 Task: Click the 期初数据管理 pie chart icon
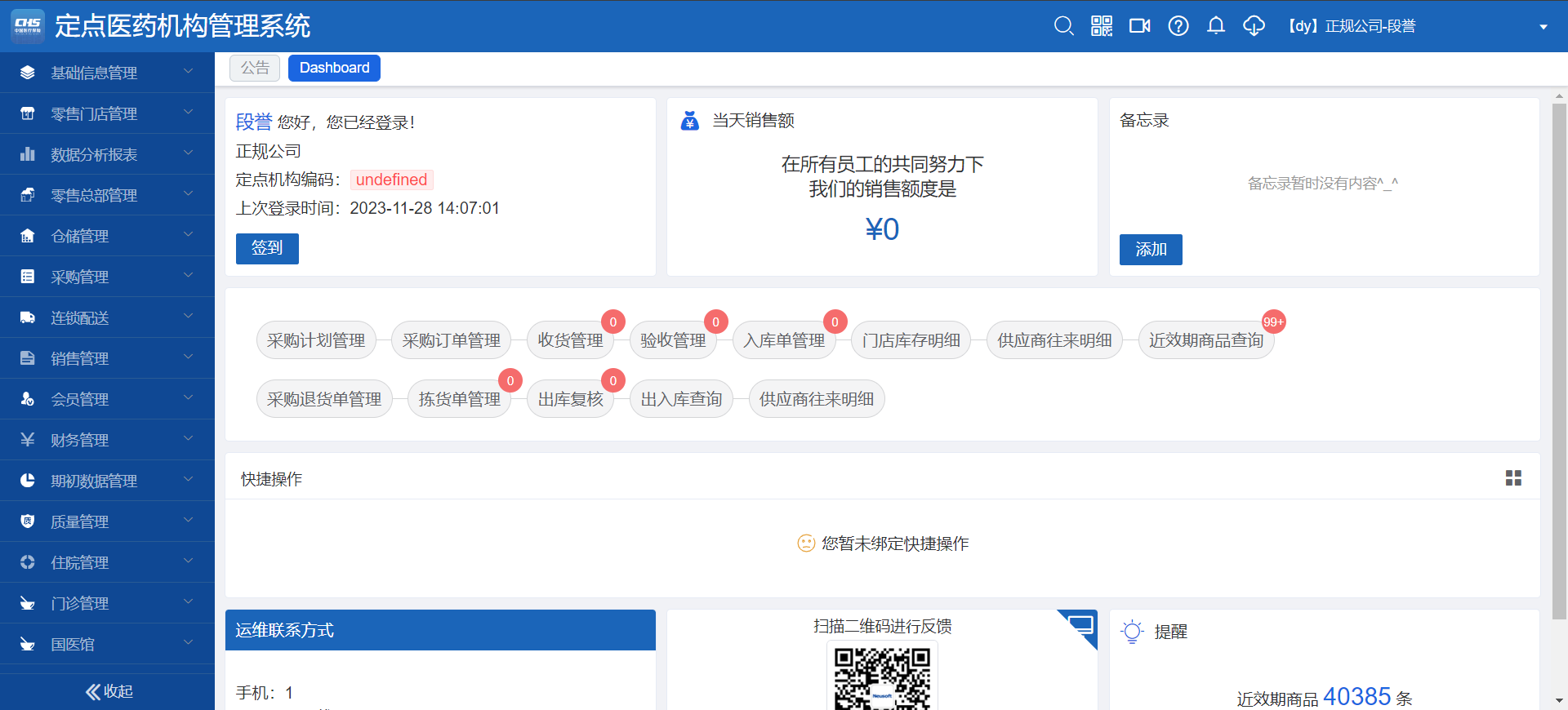[27, 481]
